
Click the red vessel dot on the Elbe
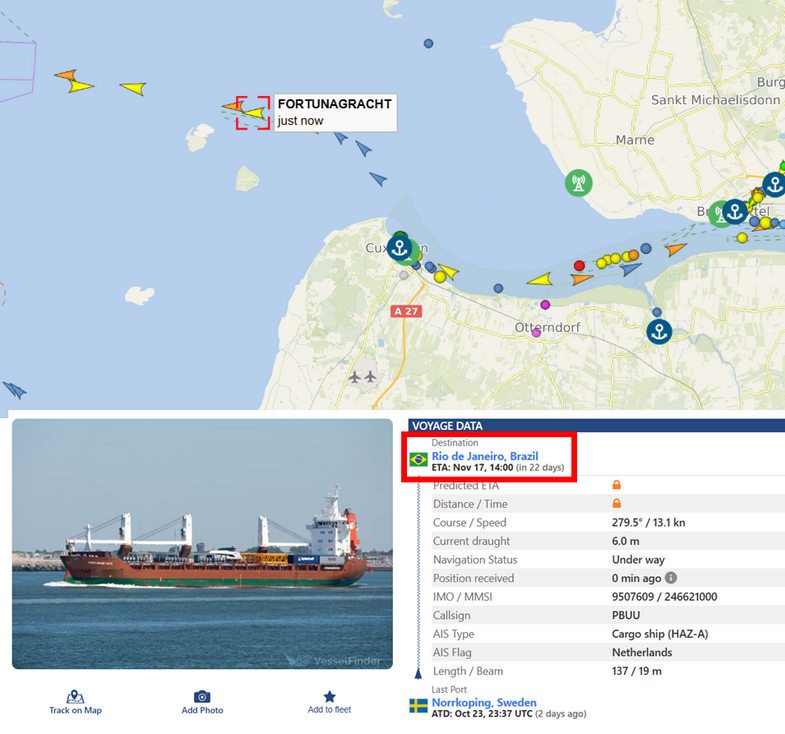coord(579,265)
